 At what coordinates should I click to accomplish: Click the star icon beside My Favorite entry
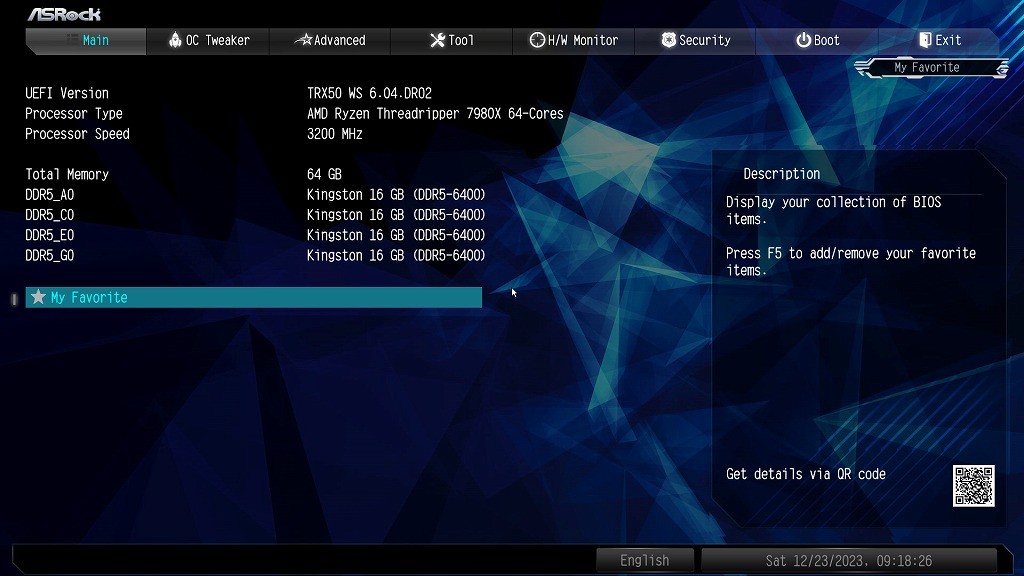38,297
